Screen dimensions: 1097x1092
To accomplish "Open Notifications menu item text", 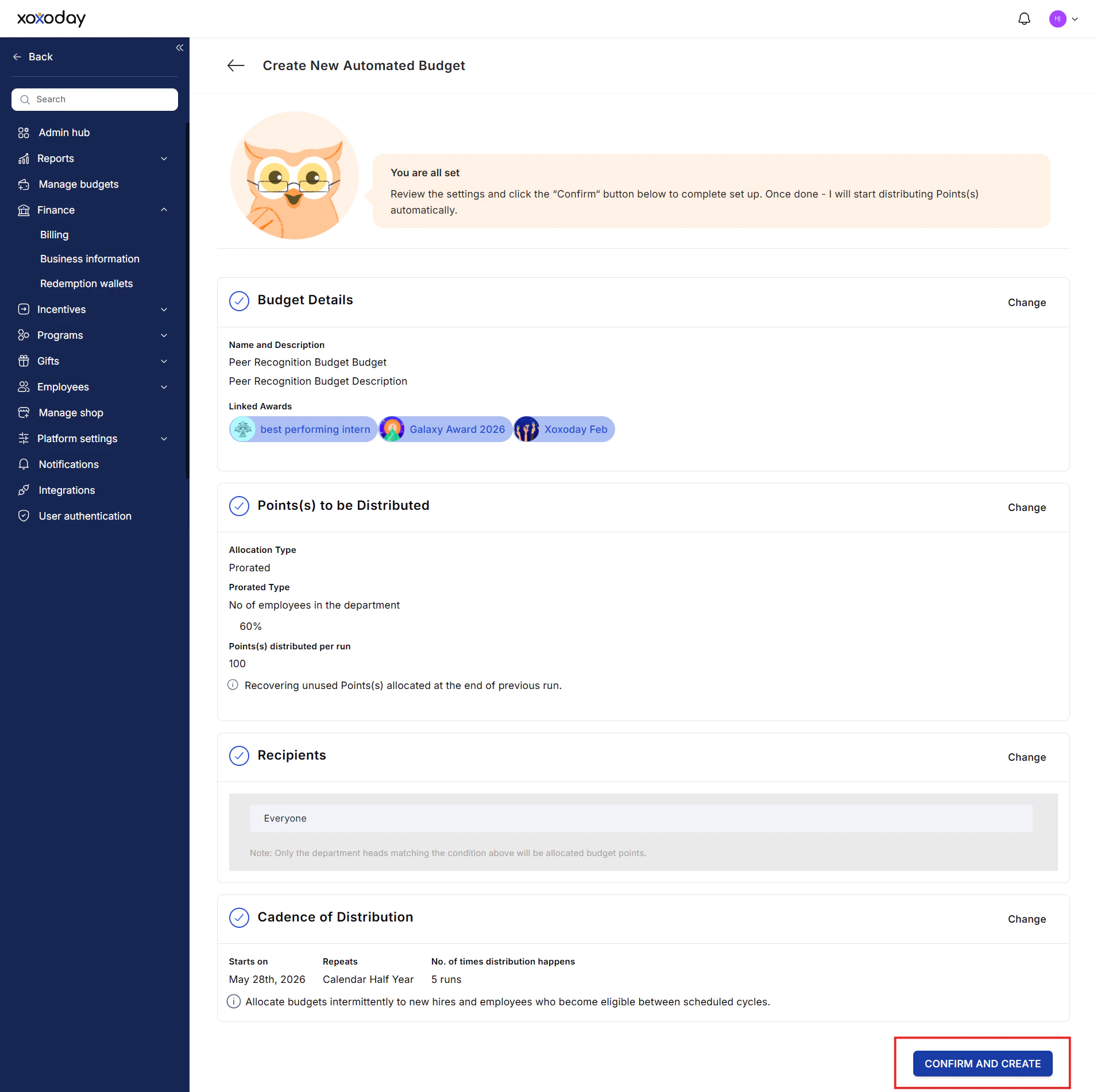I will point(69,464).
